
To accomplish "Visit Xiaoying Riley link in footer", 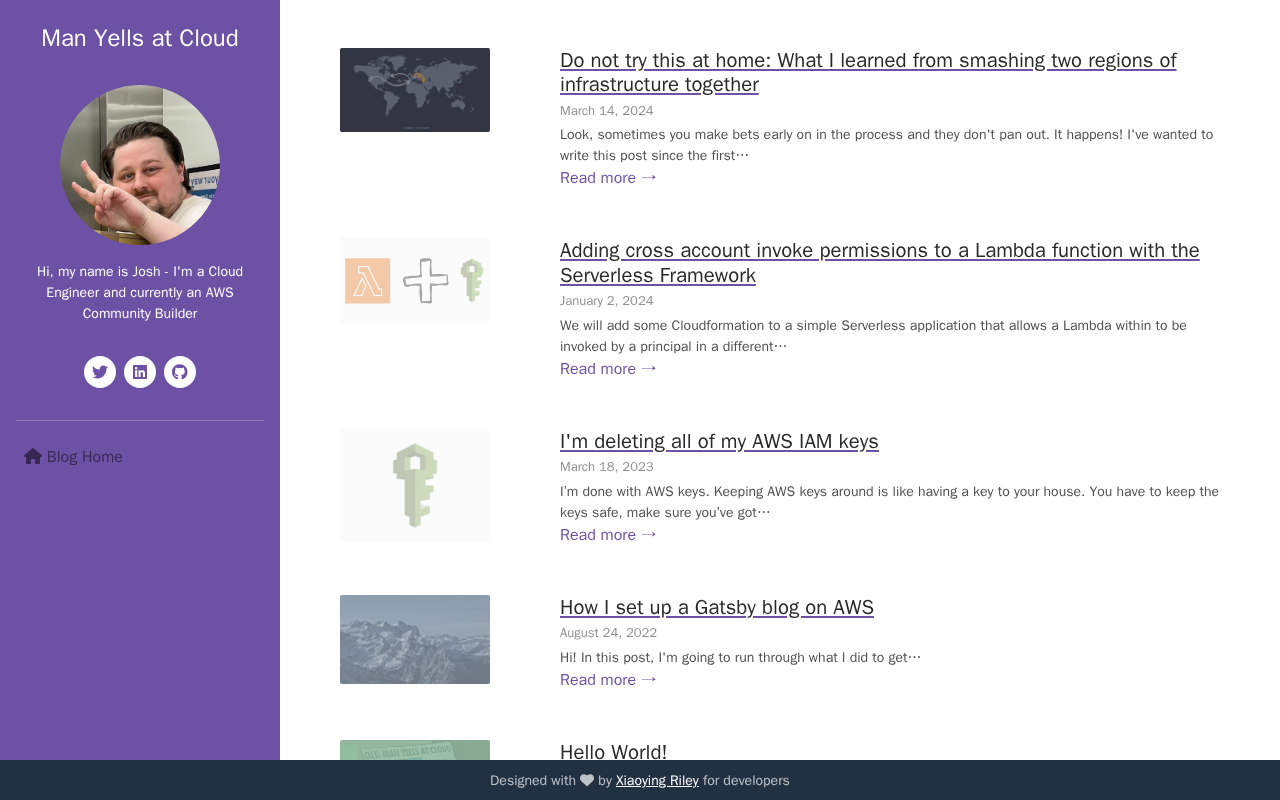I will click(x=657, y=781).
